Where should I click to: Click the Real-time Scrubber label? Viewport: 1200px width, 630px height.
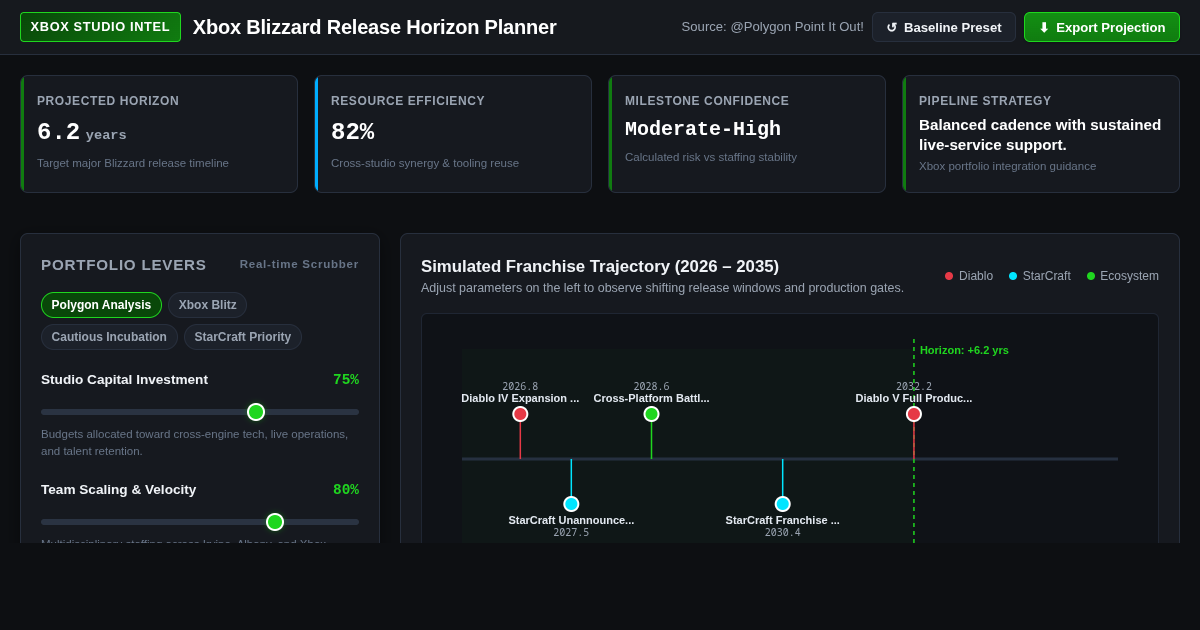[x=299, y=265]
